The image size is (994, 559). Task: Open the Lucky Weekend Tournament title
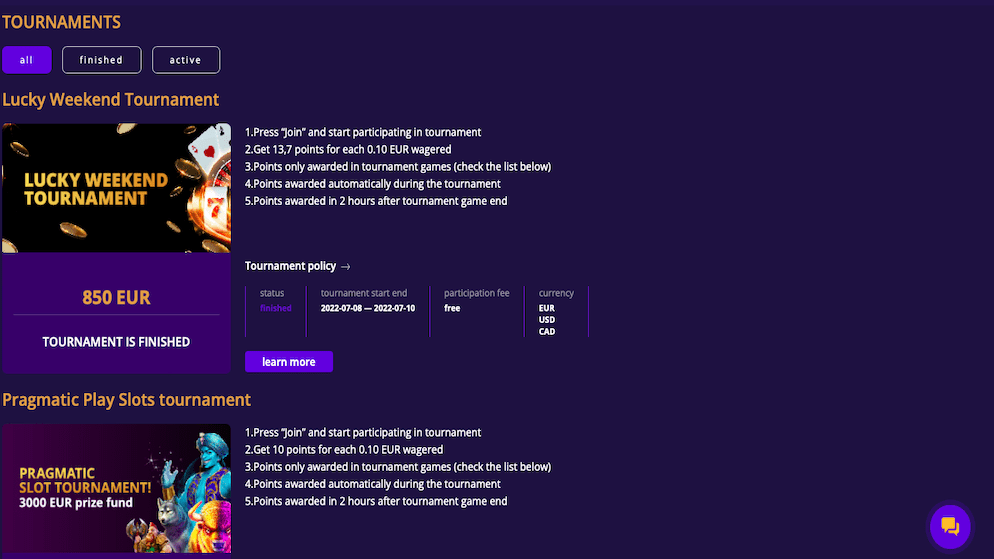tap(110, 100)
